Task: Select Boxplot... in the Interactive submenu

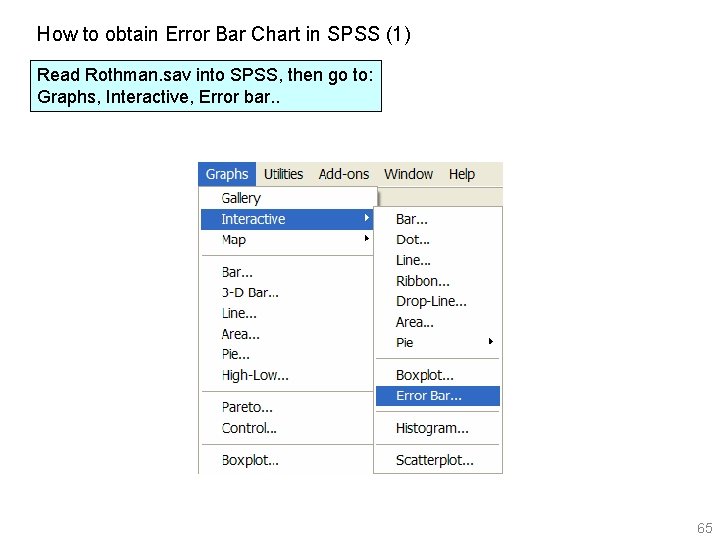Action: coord(438,375)
